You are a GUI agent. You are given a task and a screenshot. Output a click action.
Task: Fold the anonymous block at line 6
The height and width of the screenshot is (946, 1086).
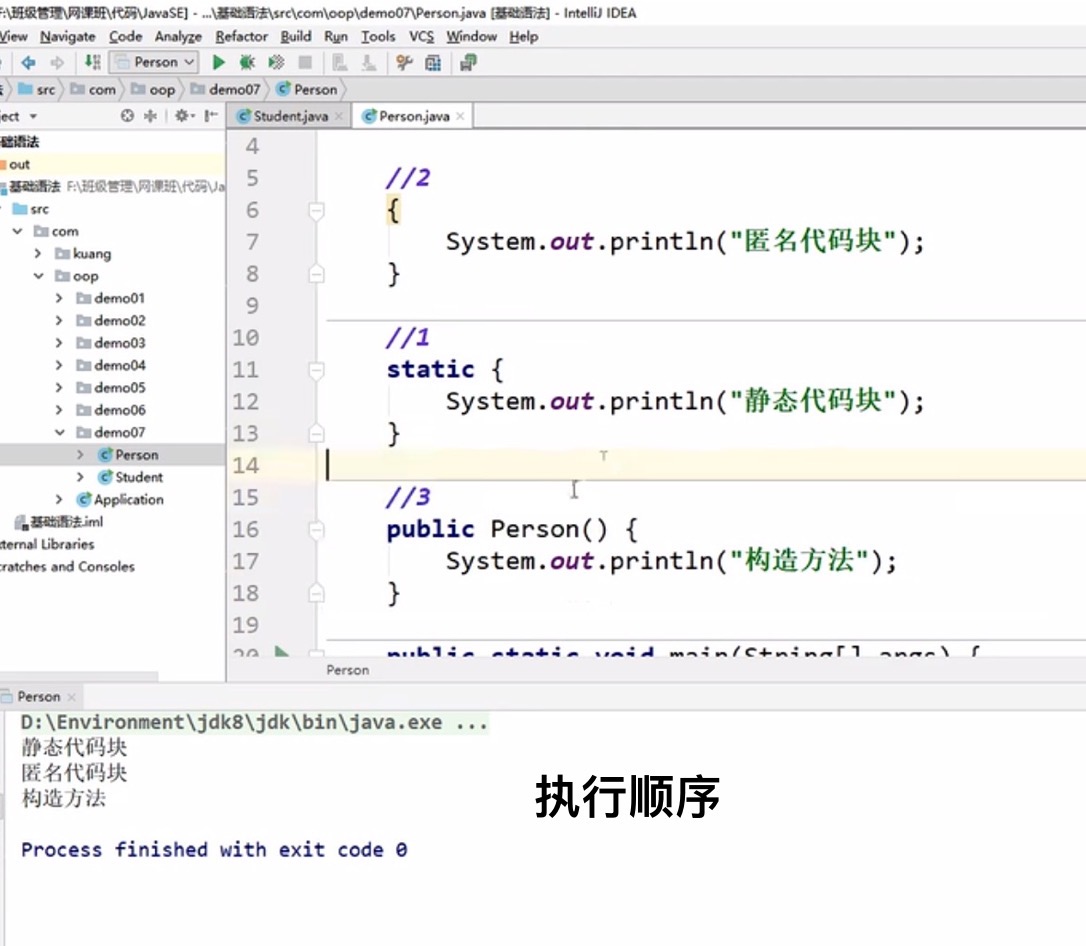click(317, 210)
